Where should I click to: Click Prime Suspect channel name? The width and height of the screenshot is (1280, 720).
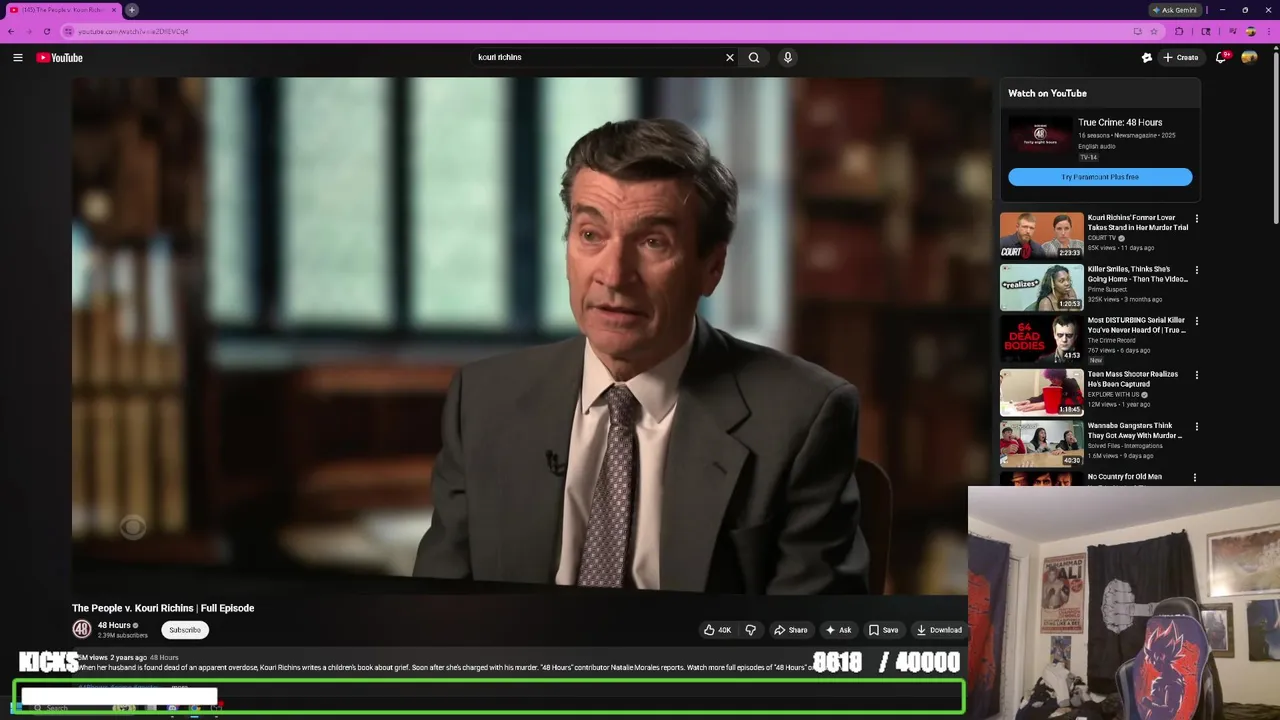coord(1106,290)
